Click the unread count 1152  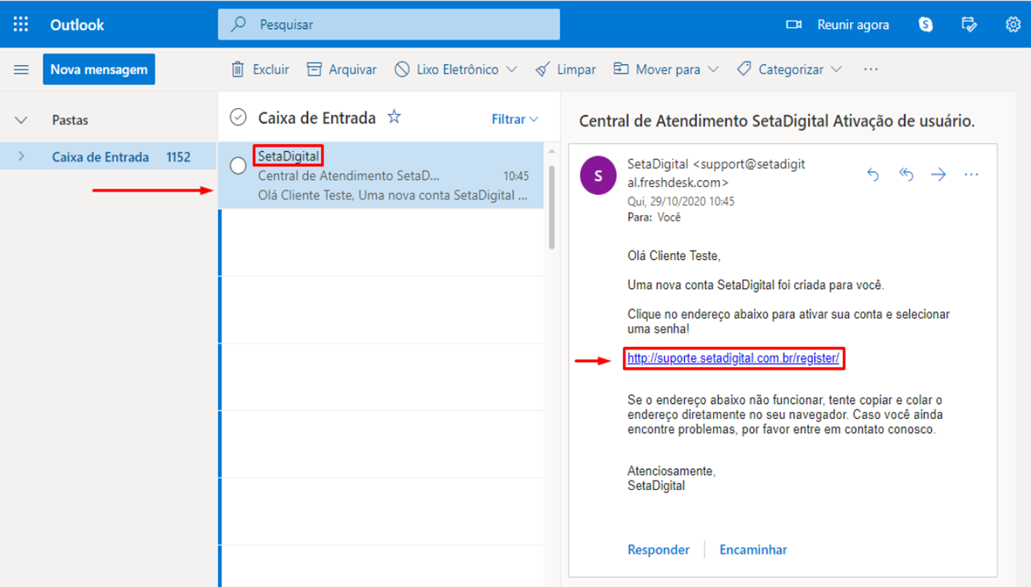(x=178, y=157)
